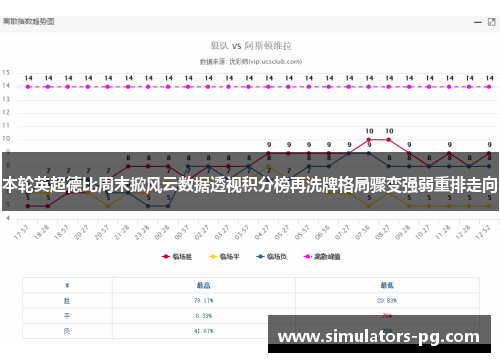Click the magenta 14 point above 12:52
This screenshot has height=362, width=500.
tap(489, 87)
